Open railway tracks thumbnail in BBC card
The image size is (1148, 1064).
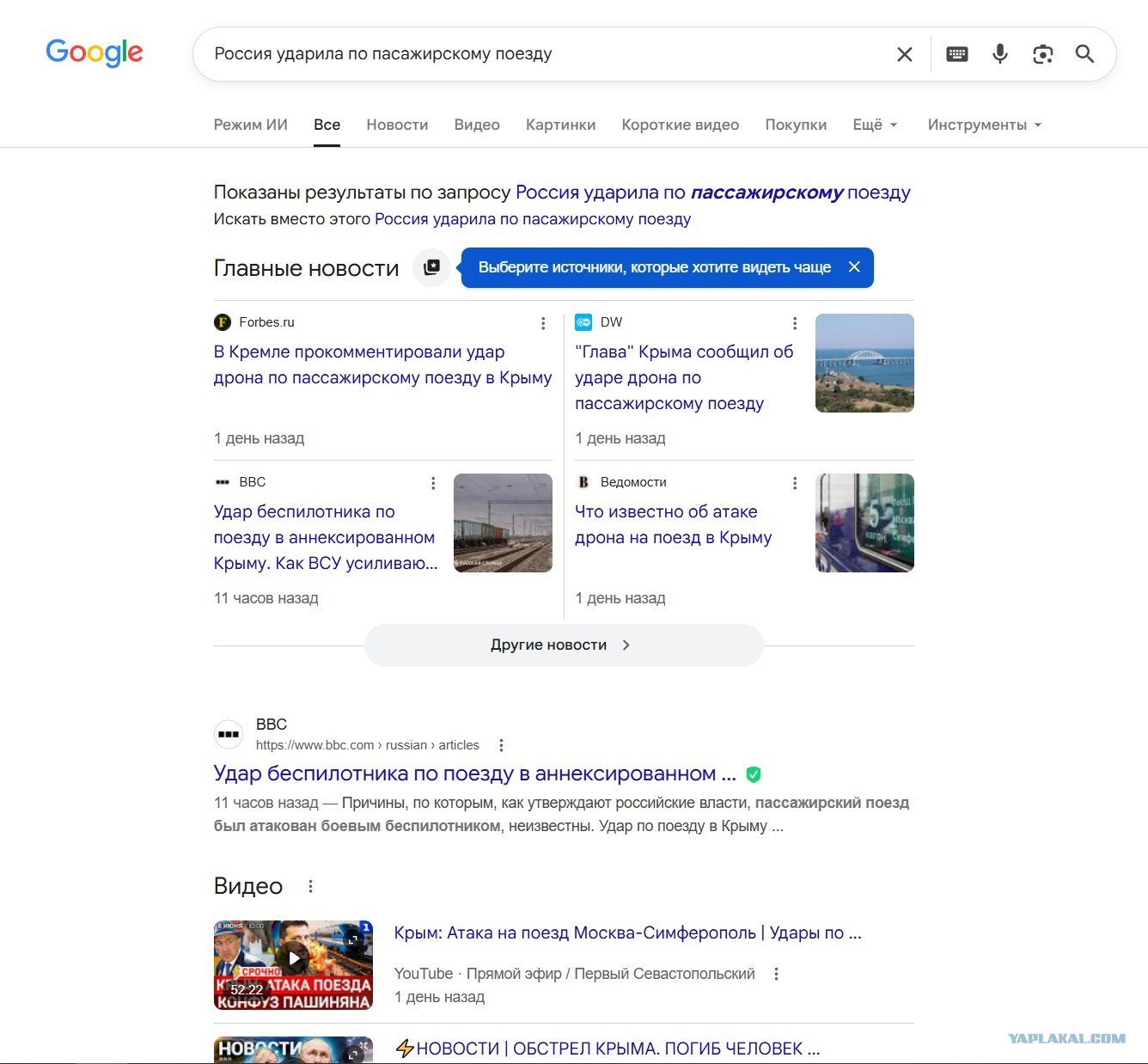click(x=503, y=523)
